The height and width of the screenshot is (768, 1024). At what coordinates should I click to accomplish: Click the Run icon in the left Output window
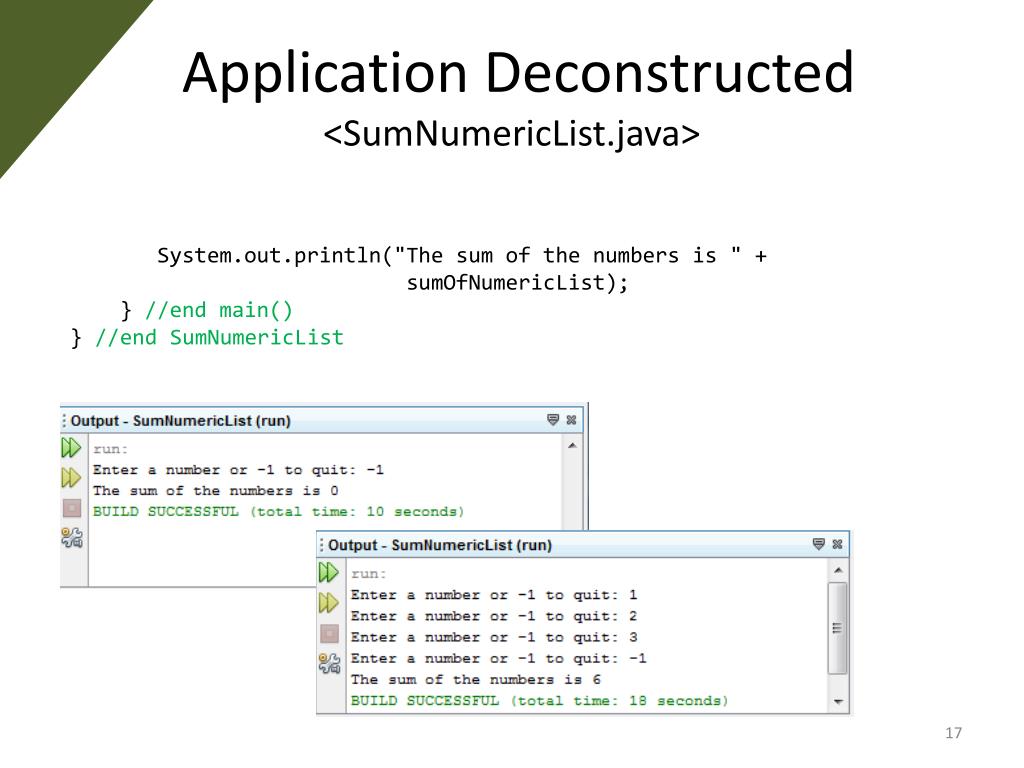coord(71,448)
